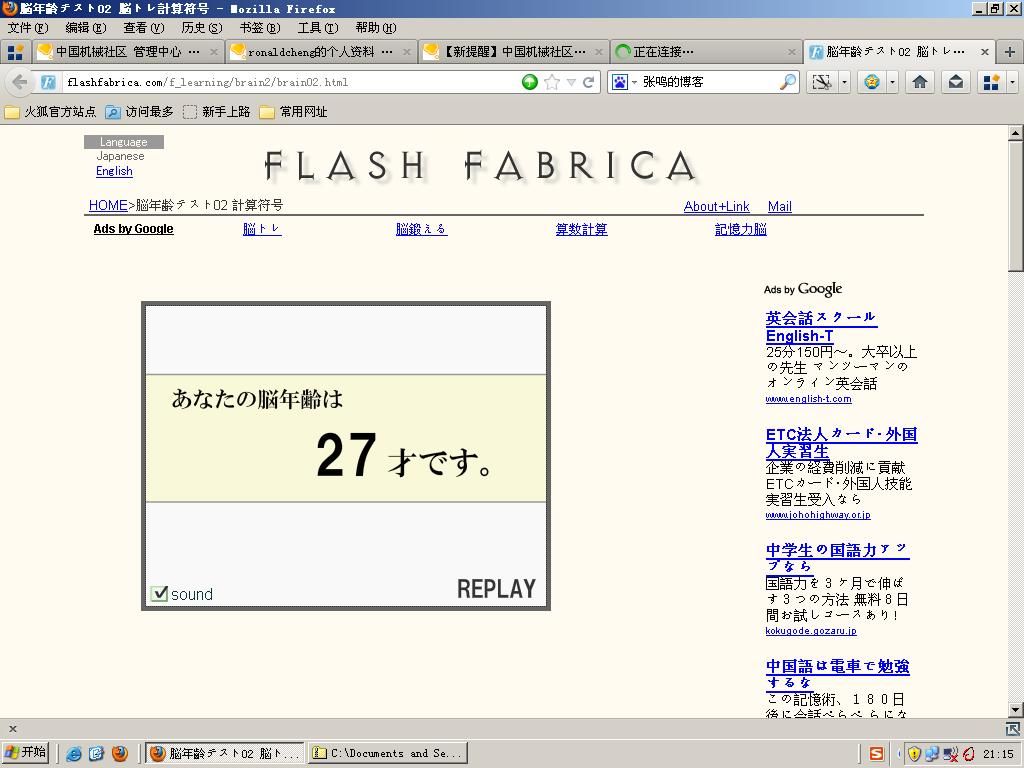1024x768 pixels.
Task: Click the back arrow navigation button
Action: coord(20,82)
